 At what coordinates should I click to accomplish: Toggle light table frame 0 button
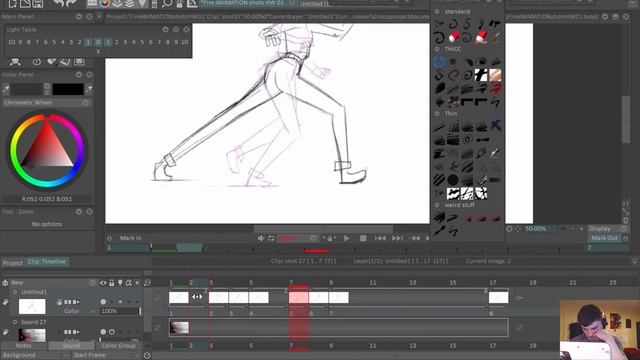click(98, 42)
